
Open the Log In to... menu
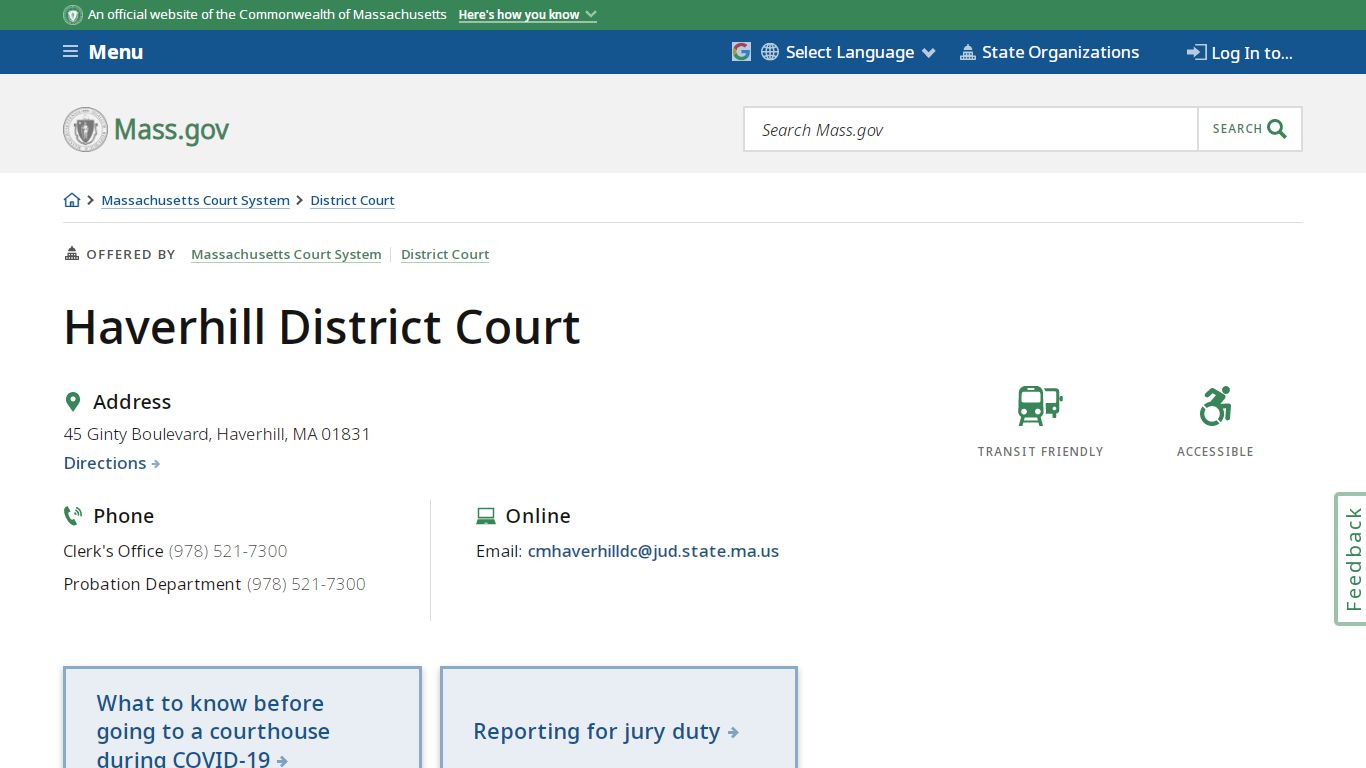(x=1240, y=53)
